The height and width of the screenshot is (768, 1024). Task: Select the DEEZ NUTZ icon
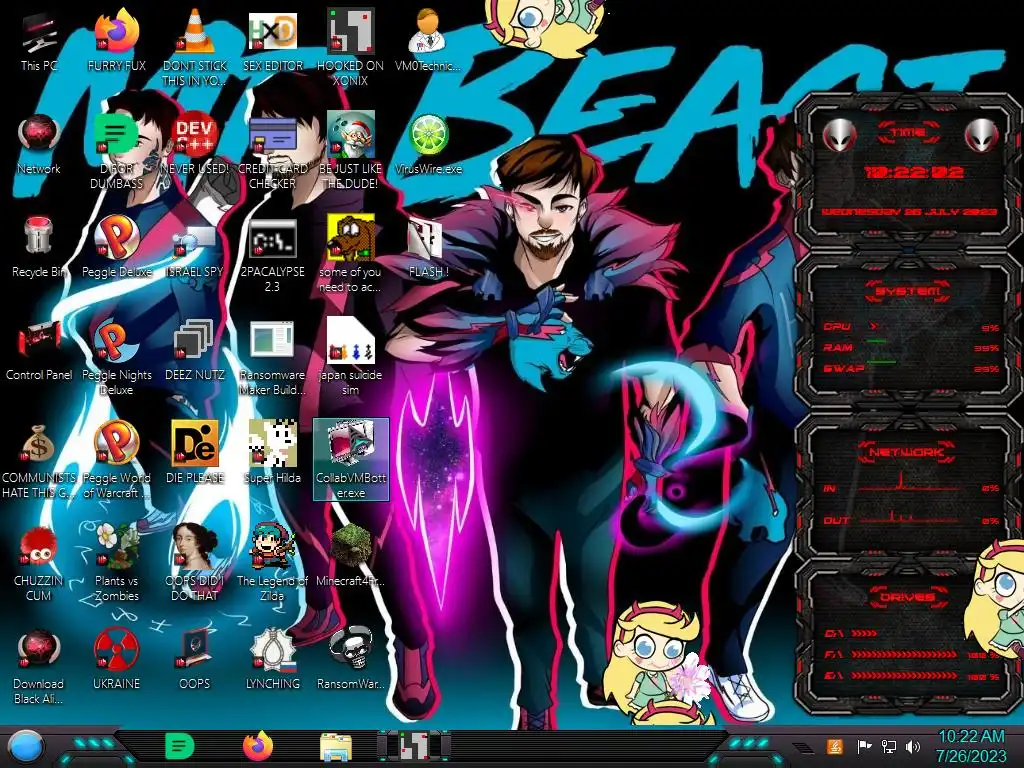195,351
